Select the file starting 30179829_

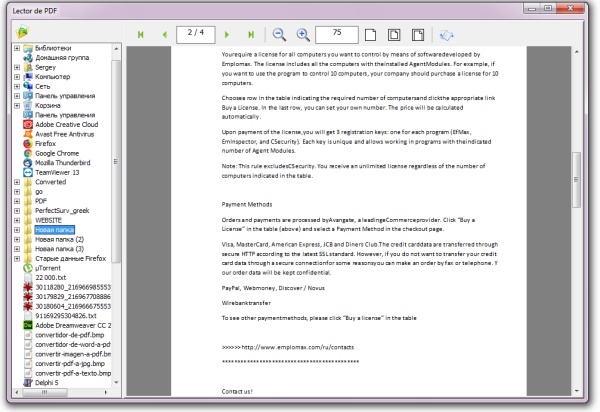pos(73,297)
